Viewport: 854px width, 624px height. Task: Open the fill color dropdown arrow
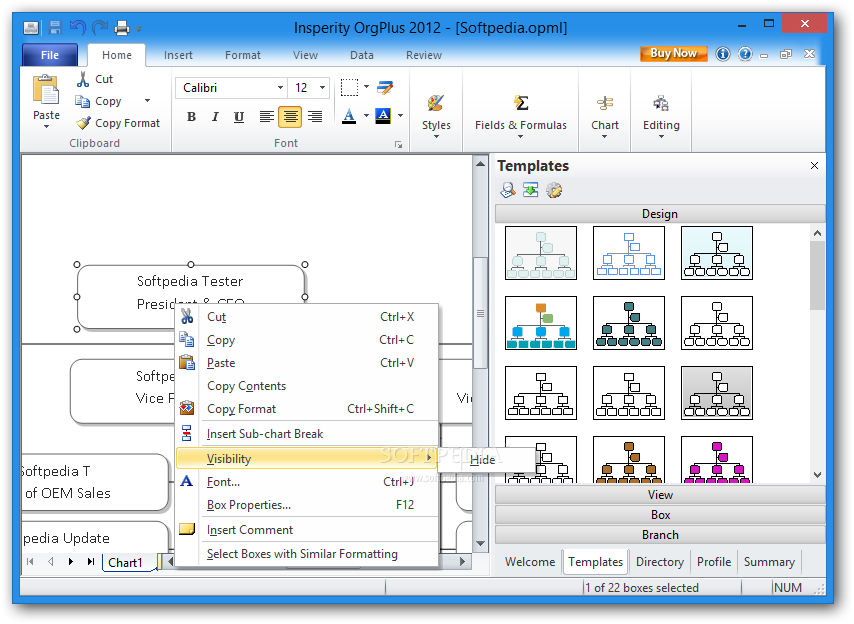pyautogui.click(x=400, y=115)
